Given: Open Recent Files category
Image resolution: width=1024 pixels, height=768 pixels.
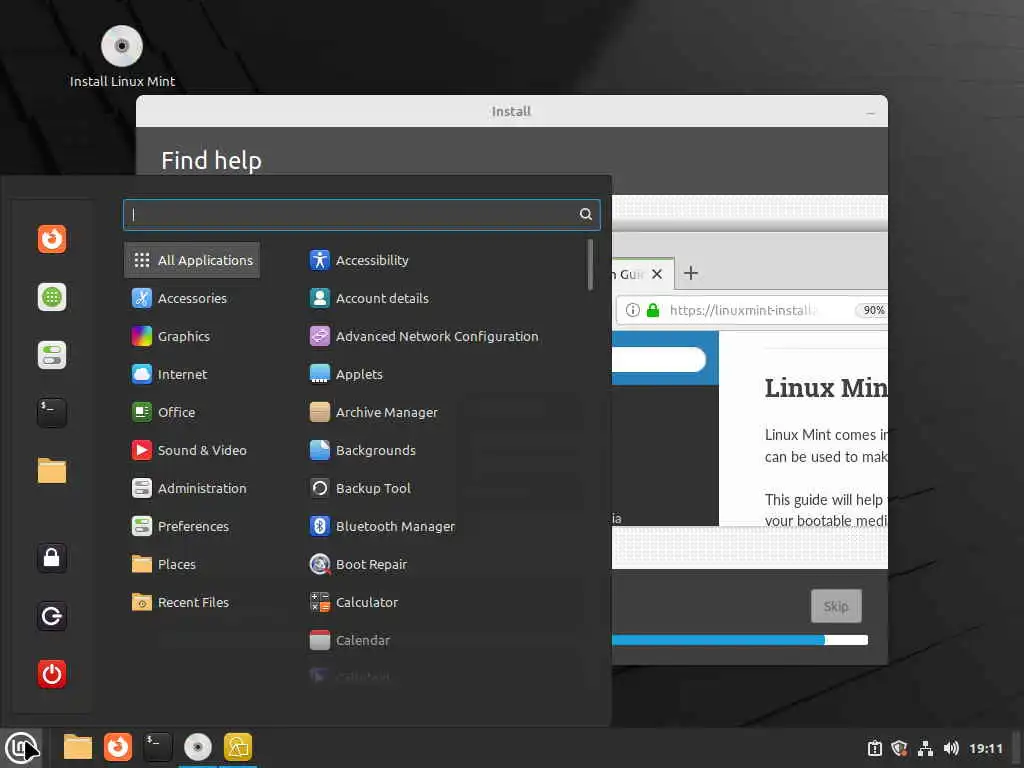Looking at the screenshot, I should (x=192, y=602).
